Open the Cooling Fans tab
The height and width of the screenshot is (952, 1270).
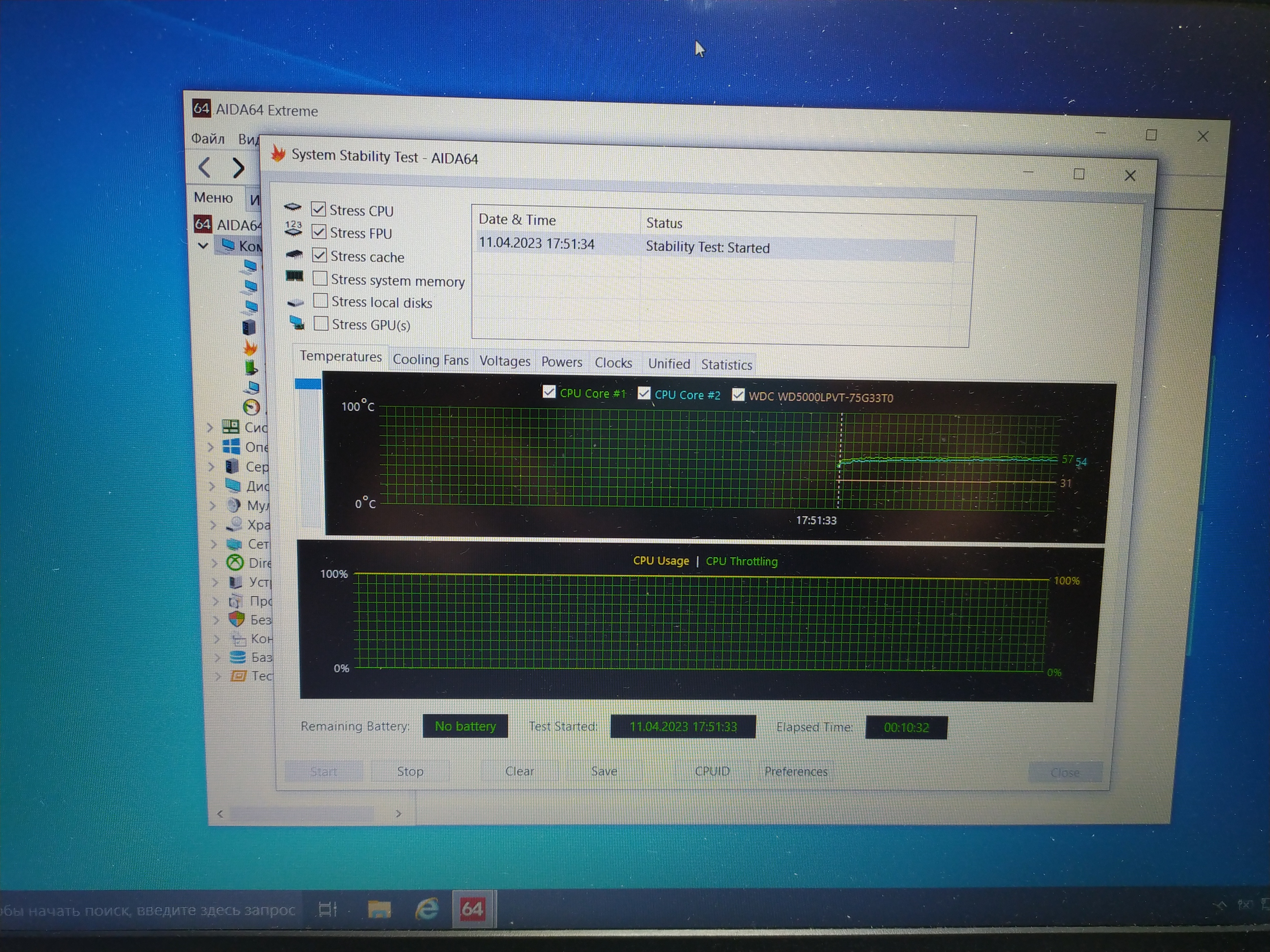point(431,360)
